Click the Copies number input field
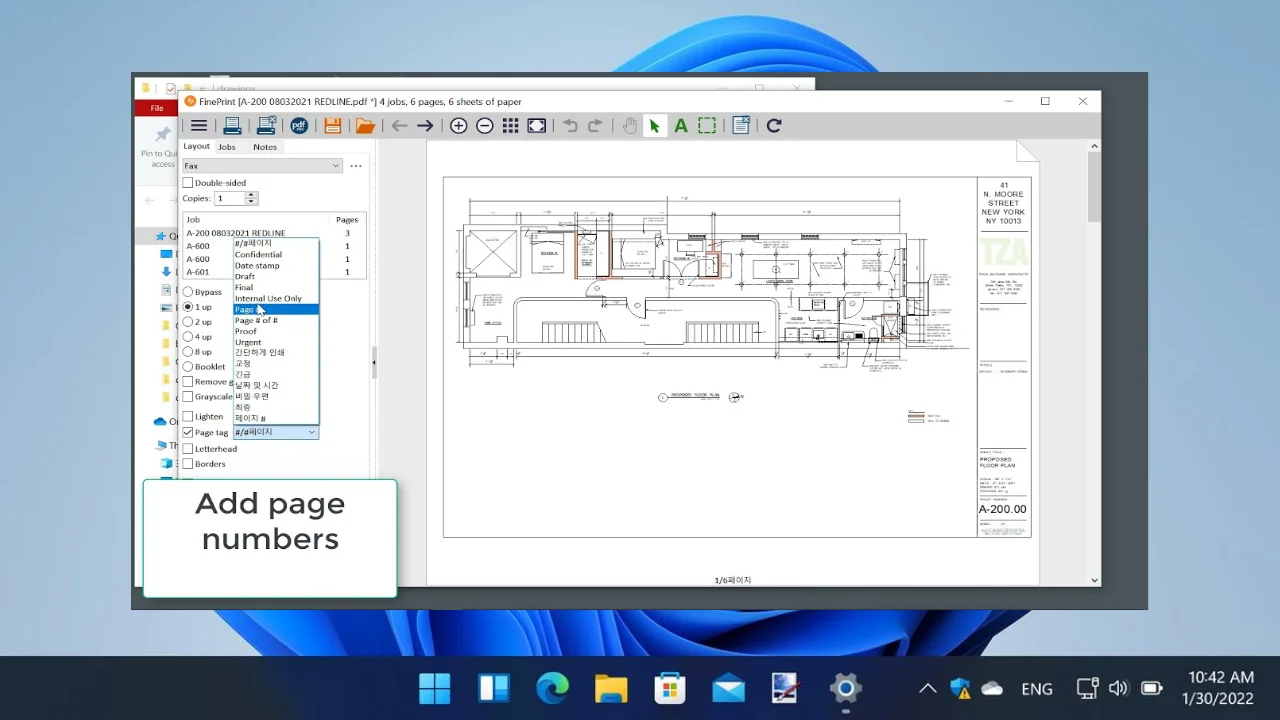 point(230,198)
